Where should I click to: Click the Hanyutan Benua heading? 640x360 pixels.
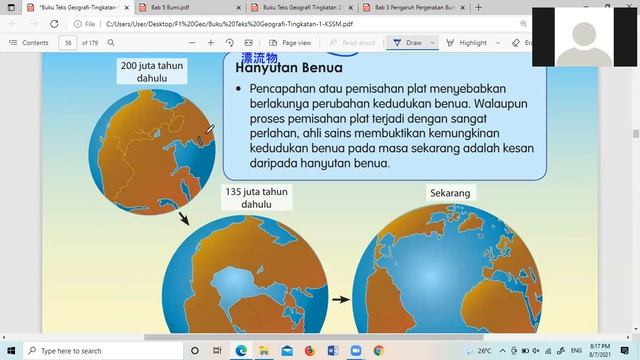pos(289,68)
